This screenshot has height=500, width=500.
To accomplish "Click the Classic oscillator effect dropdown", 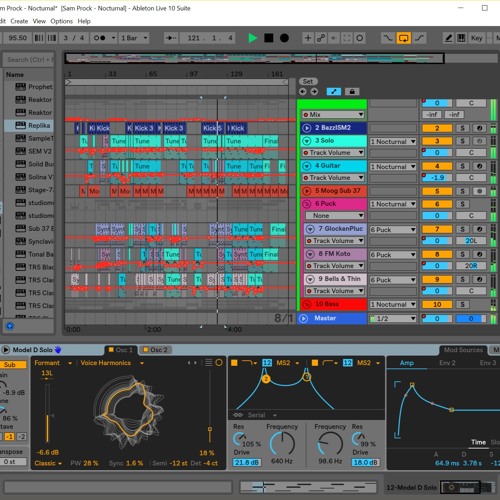I will 48,463.
